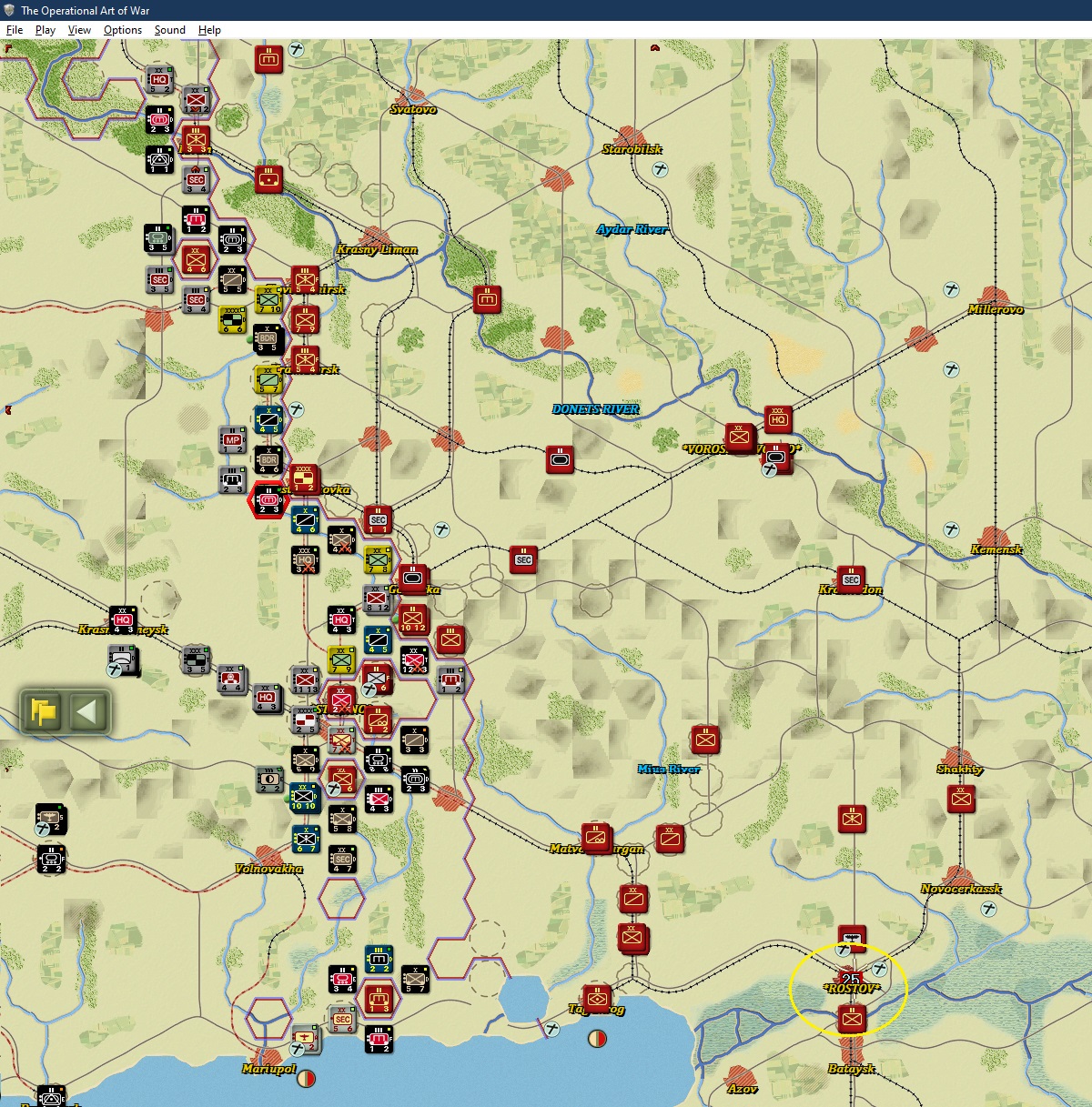Click the airfield icon west of Millerovo
The height and width of the screenshot is (1107, 1092).
(952, 290)
